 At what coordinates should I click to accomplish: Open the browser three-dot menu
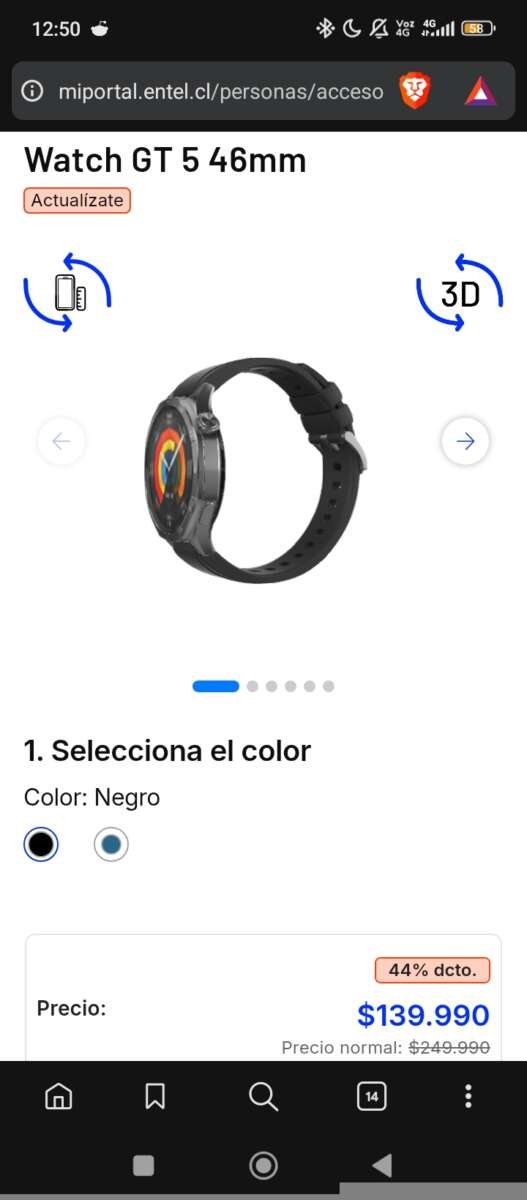tap(468, 1097)
